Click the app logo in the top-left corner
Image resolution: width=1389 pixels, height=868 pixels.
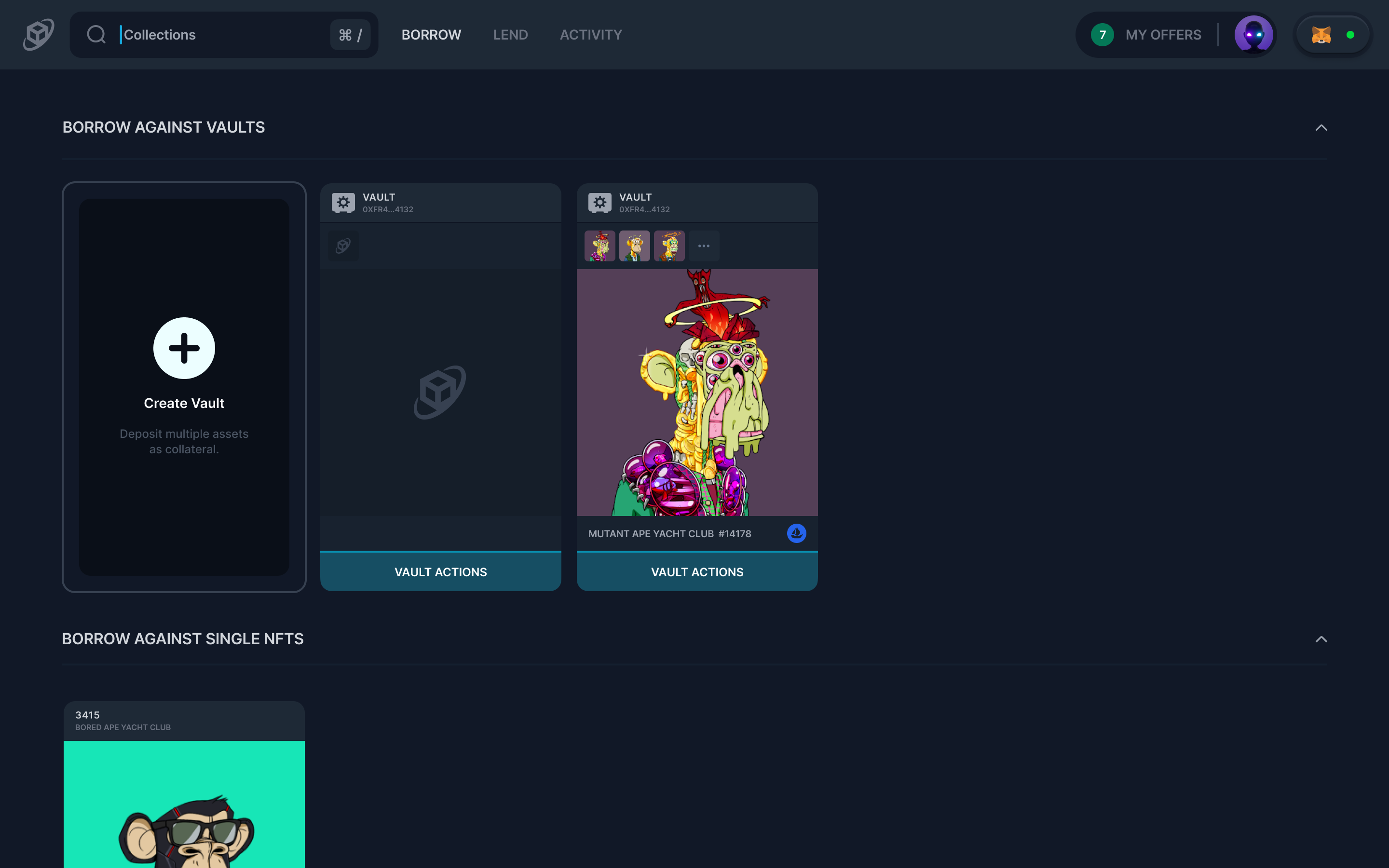[39, 34]
